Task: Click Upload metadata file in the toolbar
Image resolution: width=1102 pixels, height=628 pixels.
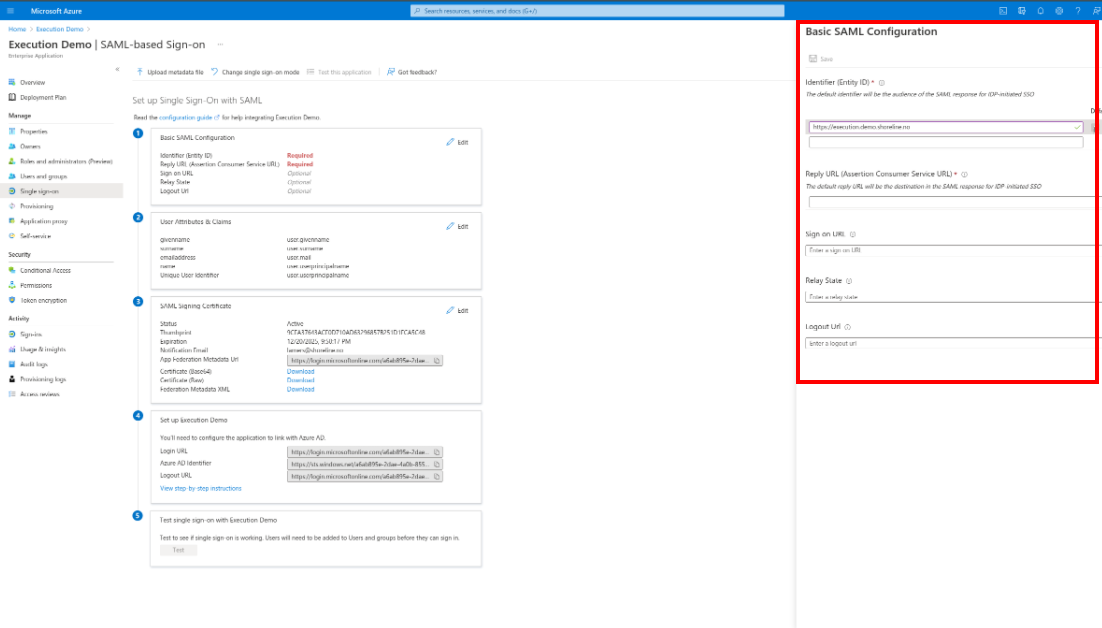Action: click(170, 72)
